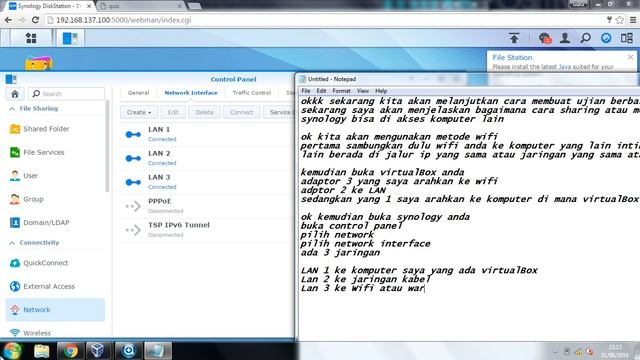
Task: Click the taskbar clock
Action: (614, 351)
